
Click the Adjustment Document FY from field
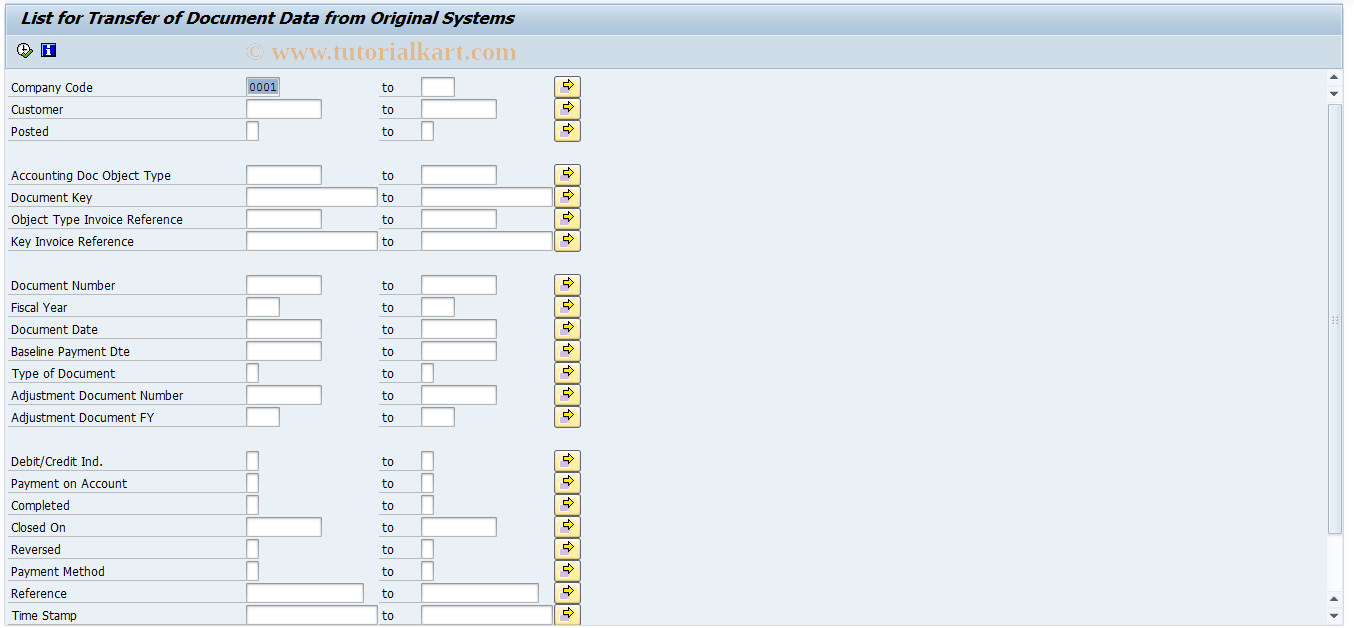263,417
